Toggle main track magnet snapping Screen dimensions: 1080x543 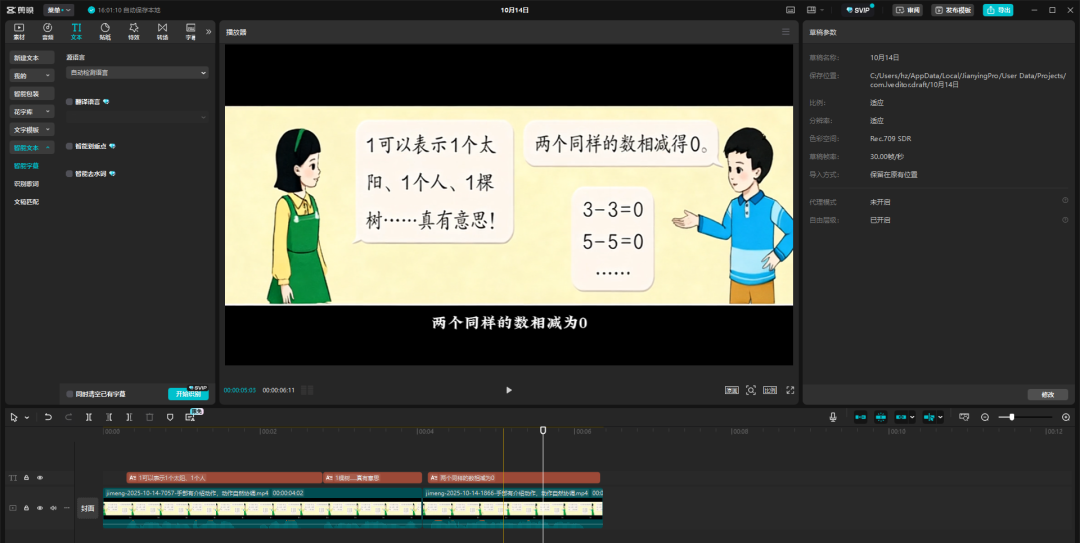860,417
